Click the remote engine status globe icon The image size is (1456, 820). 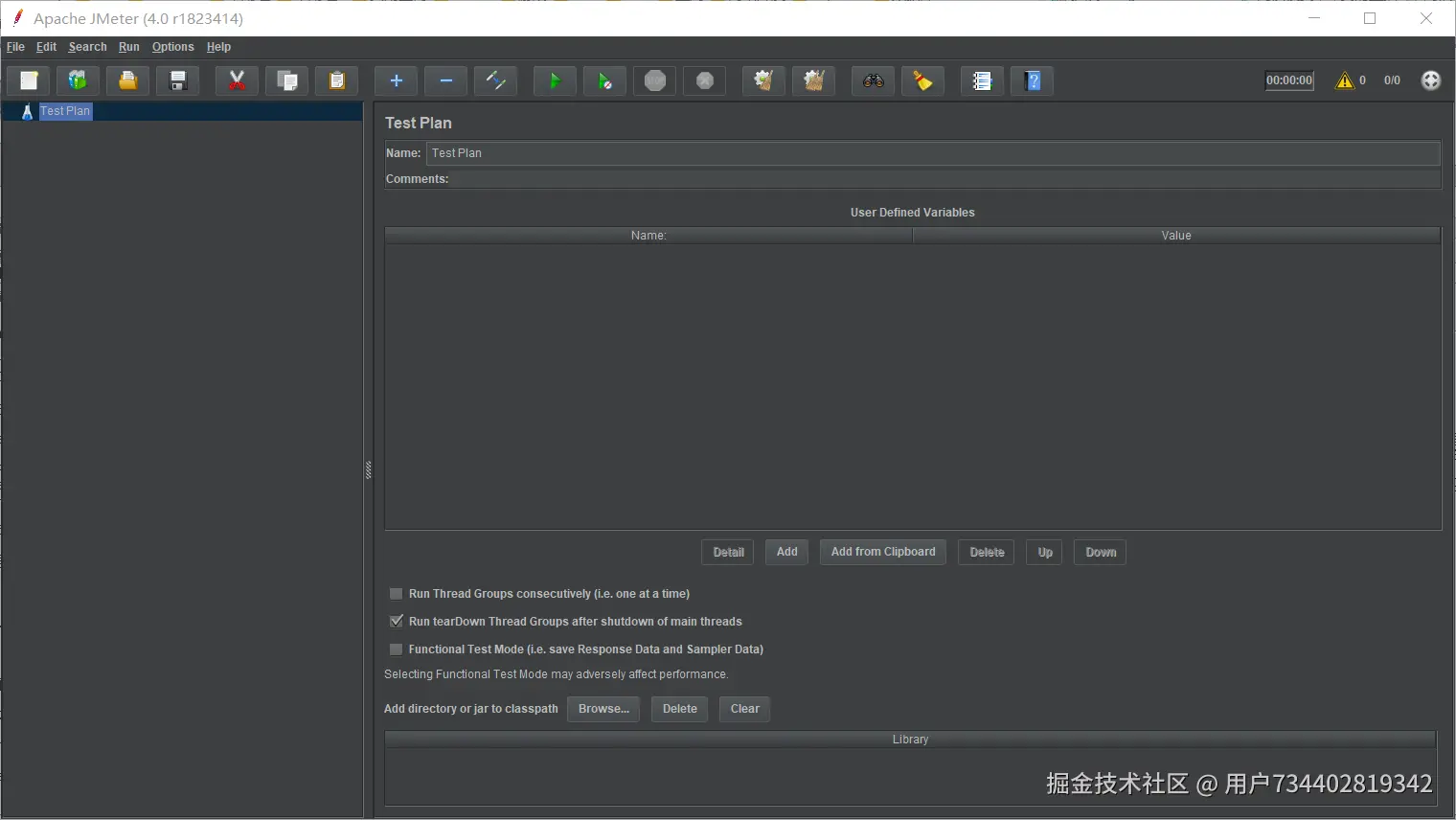point(1430,80)
